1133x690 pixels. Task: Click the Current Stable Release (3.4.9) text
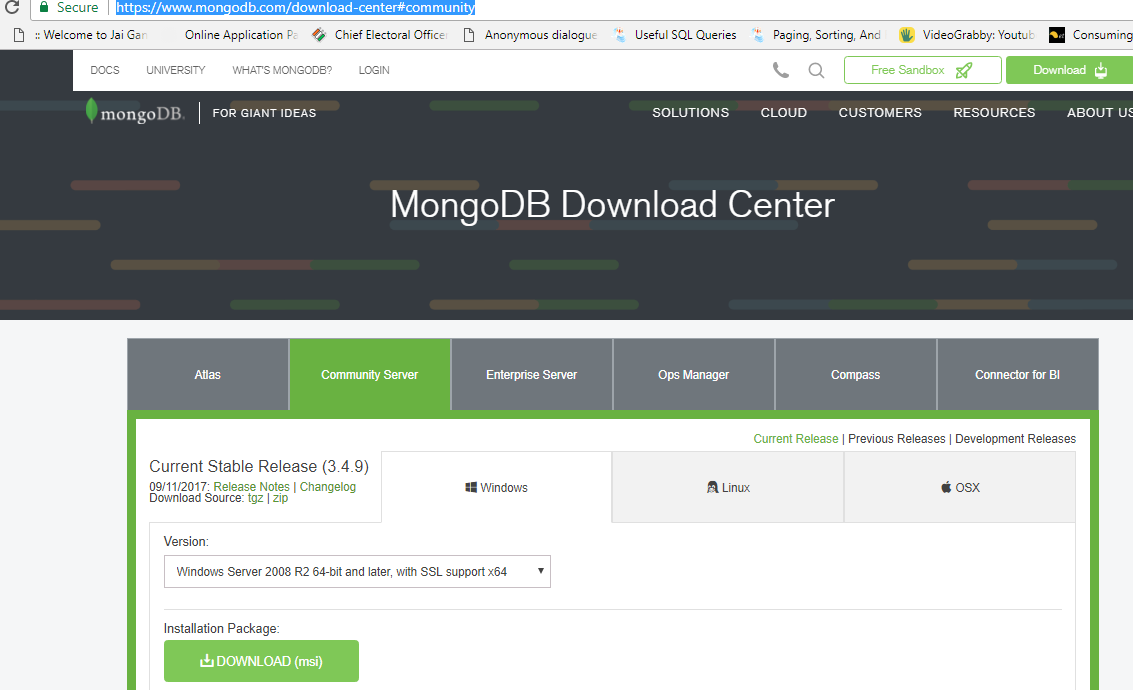coord(259,467)
